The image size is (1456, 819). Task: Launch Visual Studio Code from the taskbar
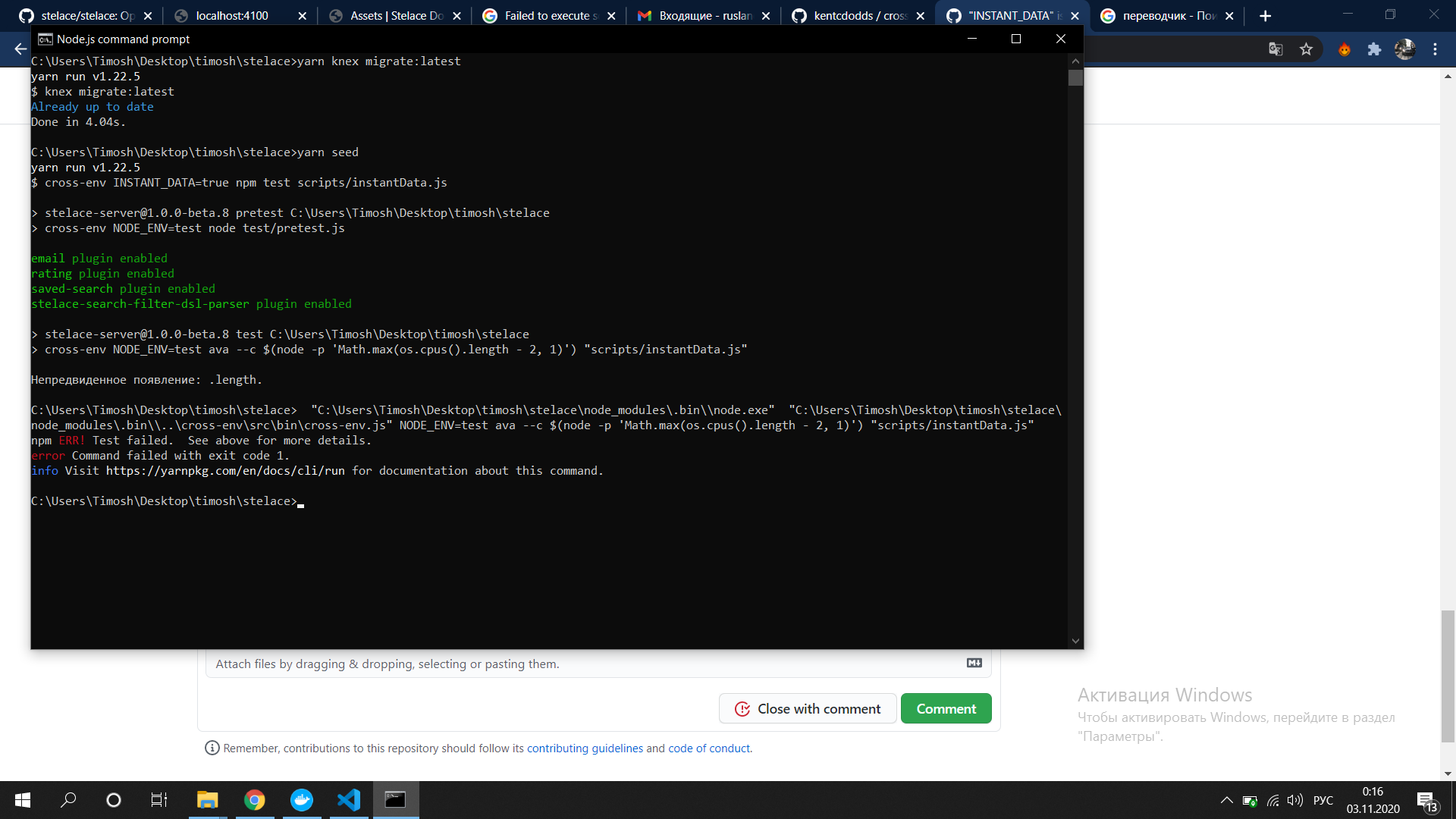coord(348,799)
